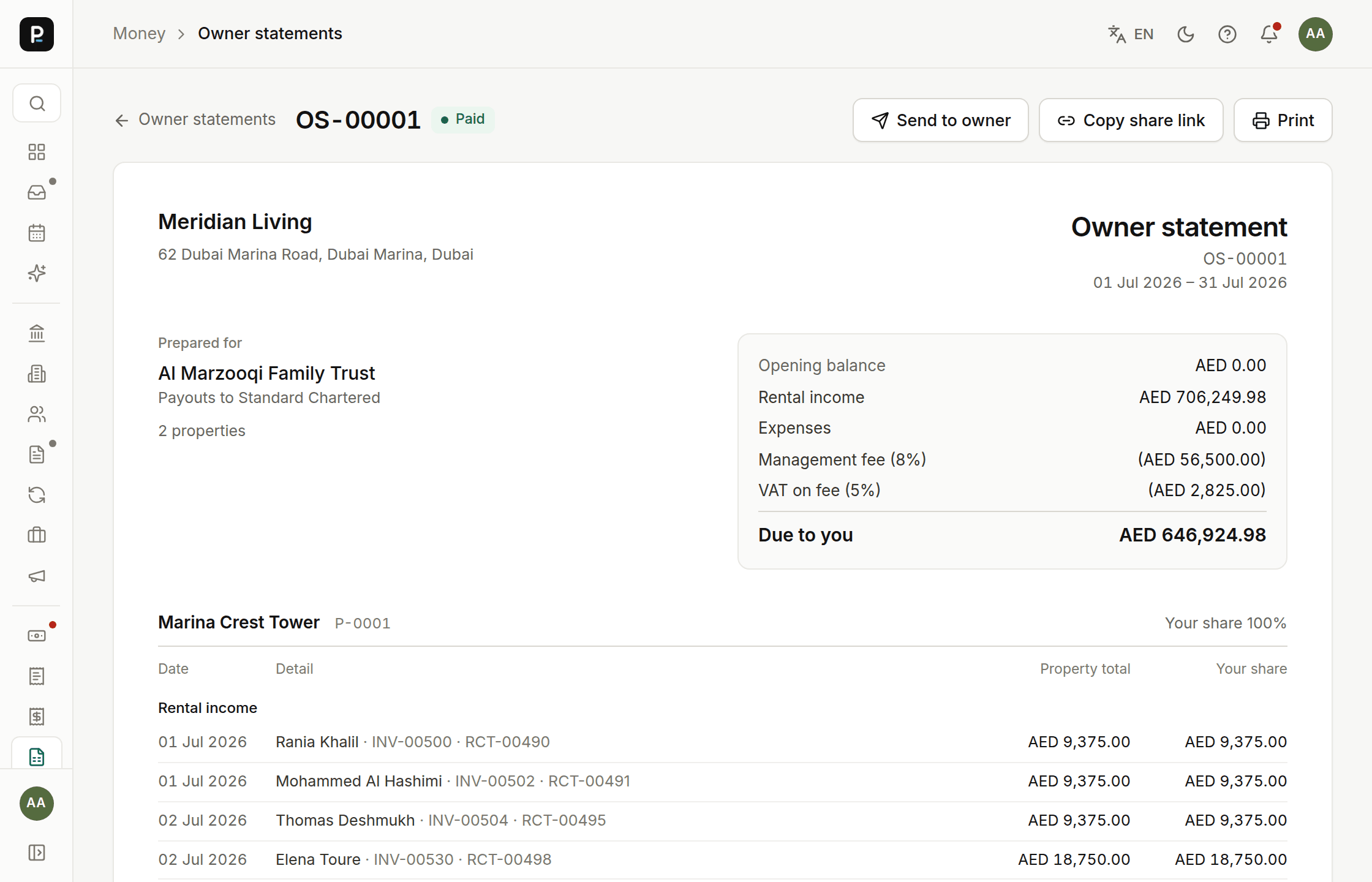Open the inbox tray icon
1372x882 pixels.
pyautogui.click(x=37, y=192)
